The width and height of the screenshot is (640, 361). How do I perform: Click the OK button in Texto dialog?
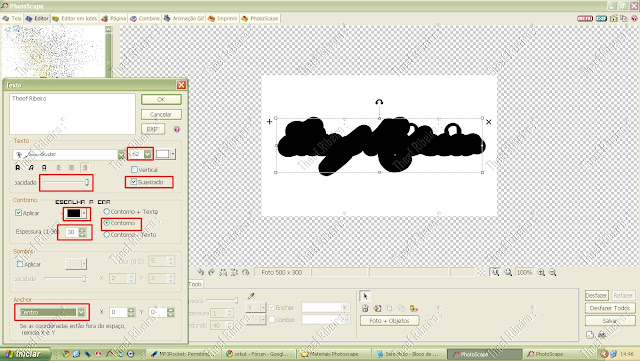[161, 99]
